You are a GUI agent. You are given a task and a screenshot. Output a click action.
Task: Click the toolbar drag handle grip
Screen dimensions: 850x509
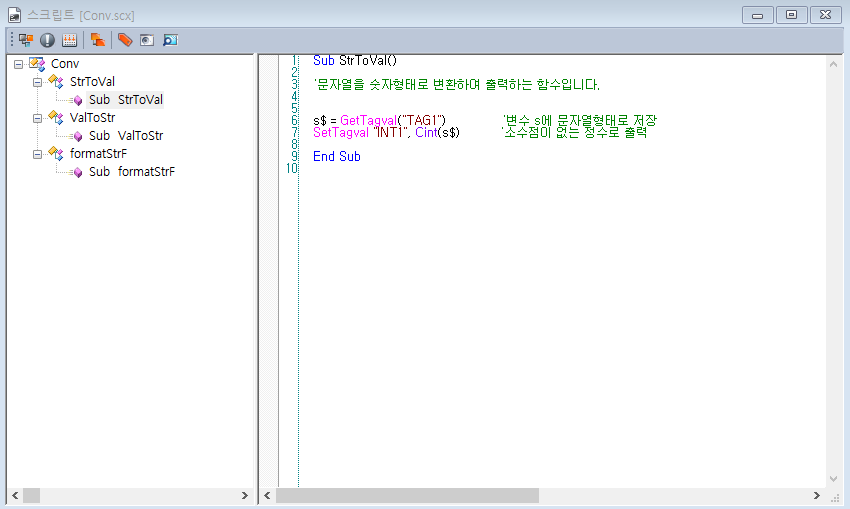12,40
